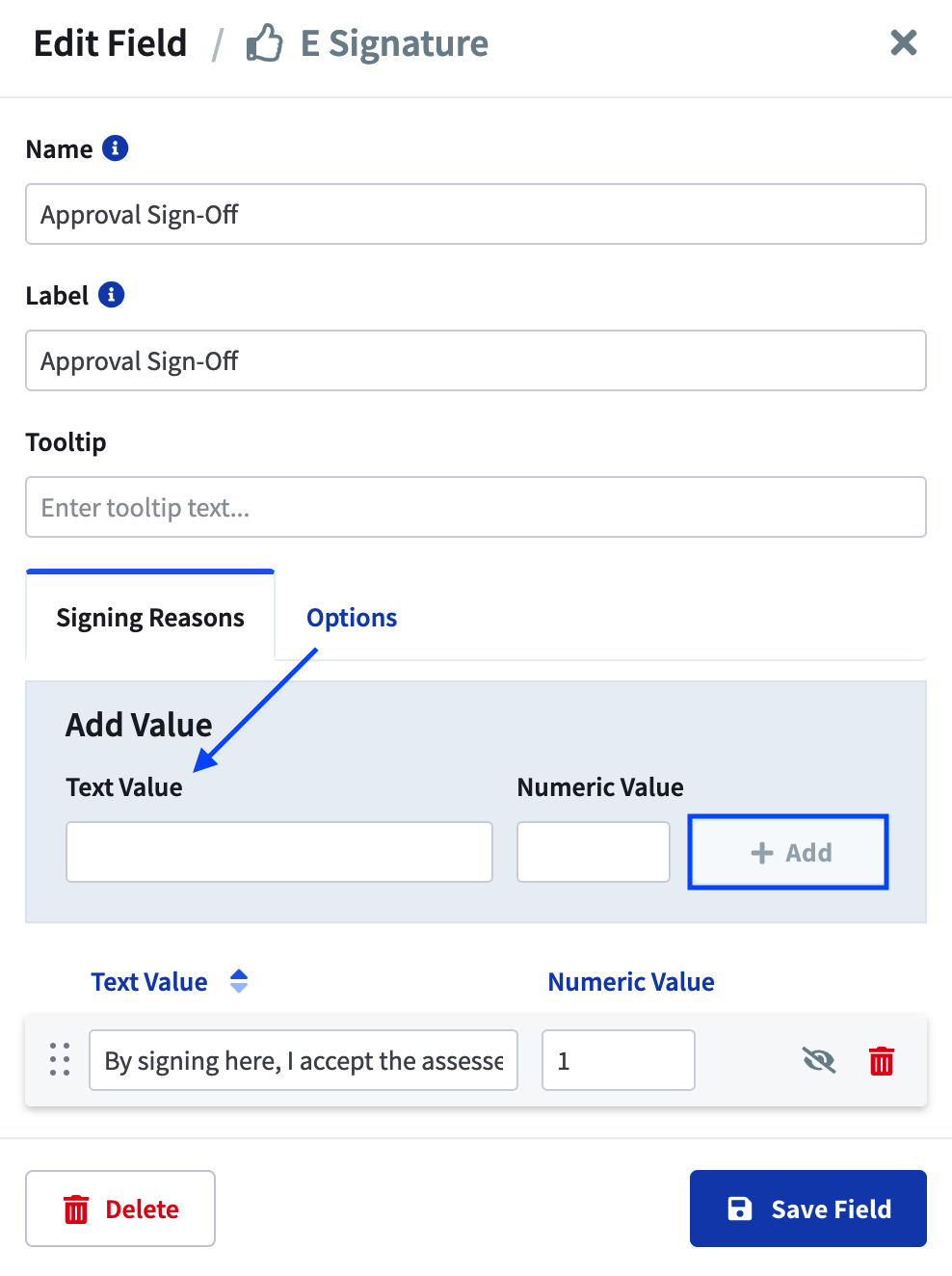The image size is (952, 1276).
Task: Select the Signing Reasons tab
Action: 150,617
